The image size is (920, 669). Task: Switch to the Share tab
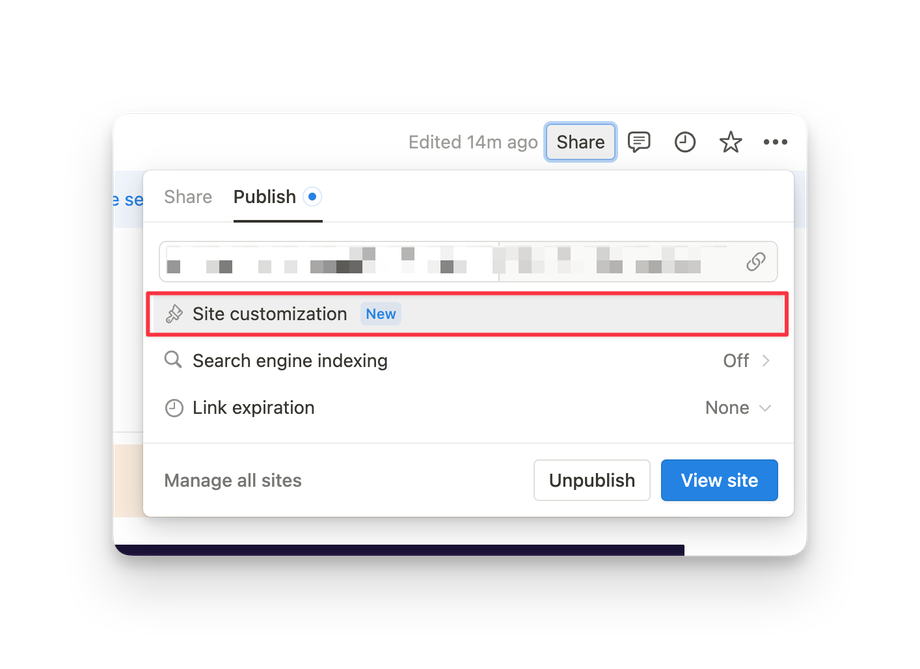click(188, 197)
